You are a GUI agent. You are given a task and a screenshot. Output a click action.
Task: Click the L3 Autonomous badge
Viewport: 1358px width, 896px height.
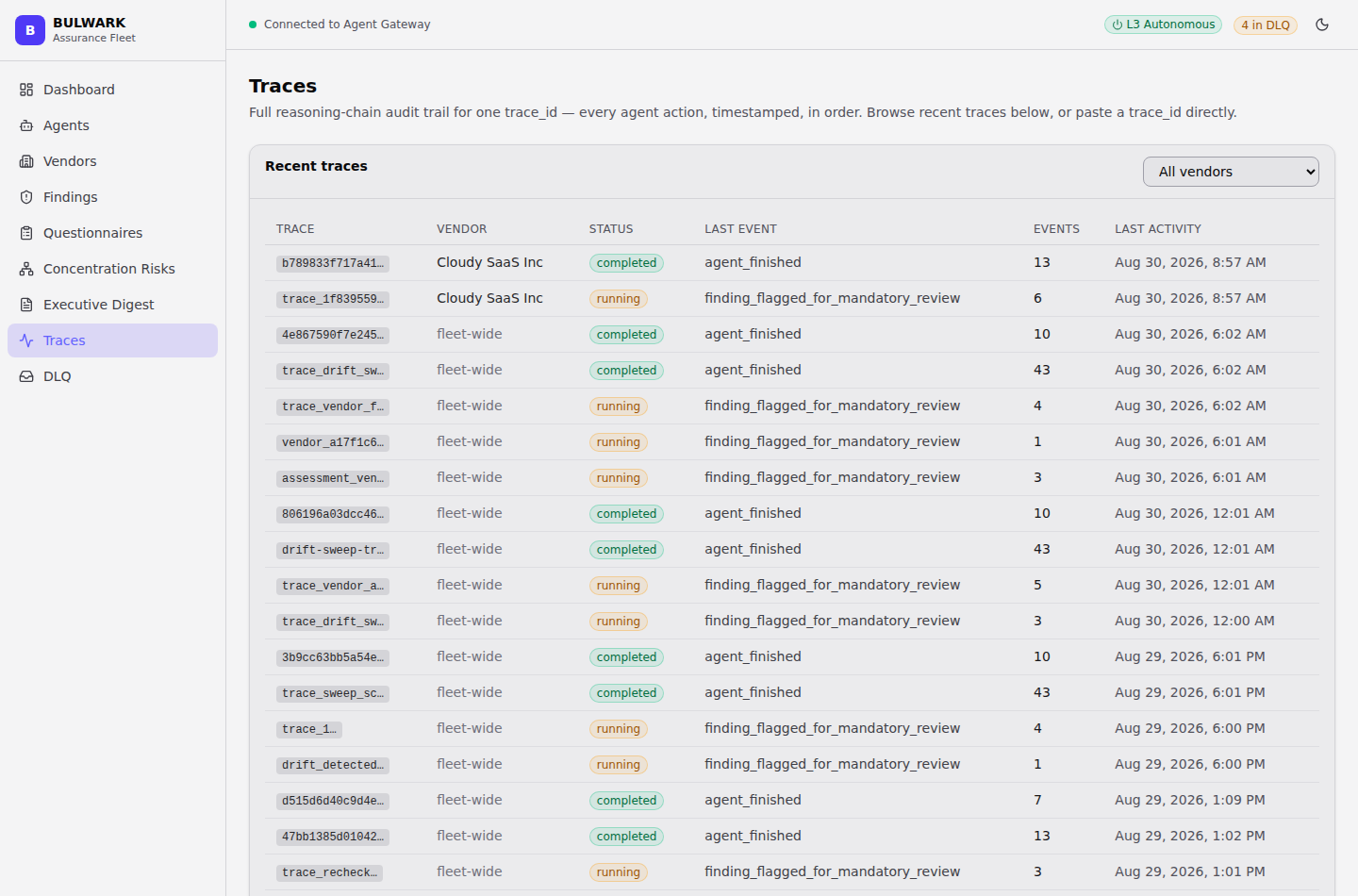pos(1163,25)
